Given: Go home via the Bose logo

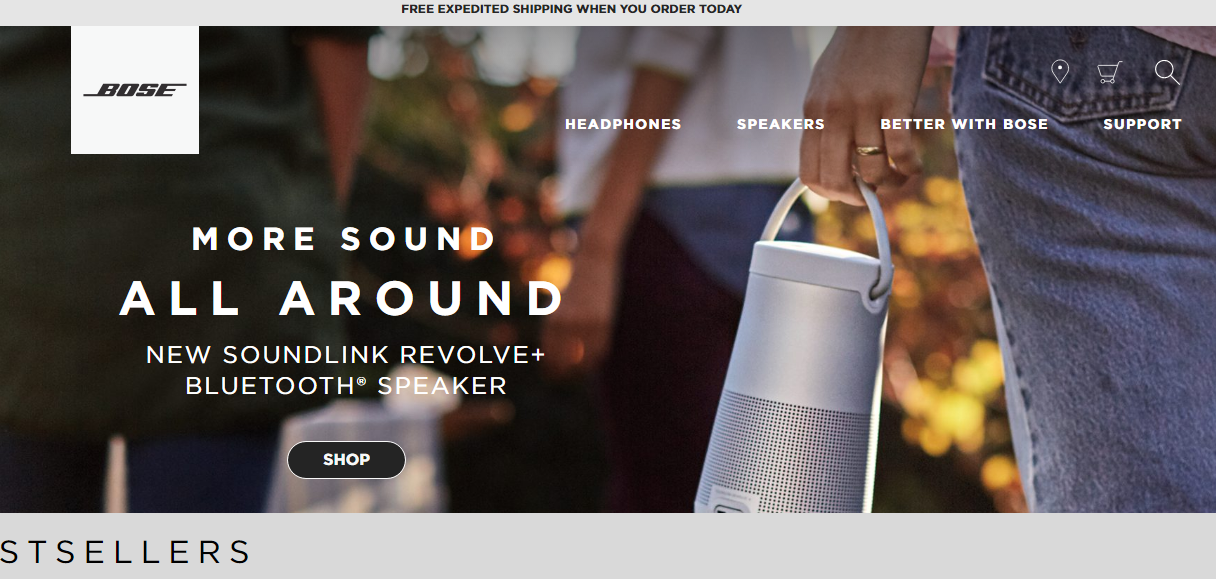Looking at the screenshot, I should [x=135, y=90].
